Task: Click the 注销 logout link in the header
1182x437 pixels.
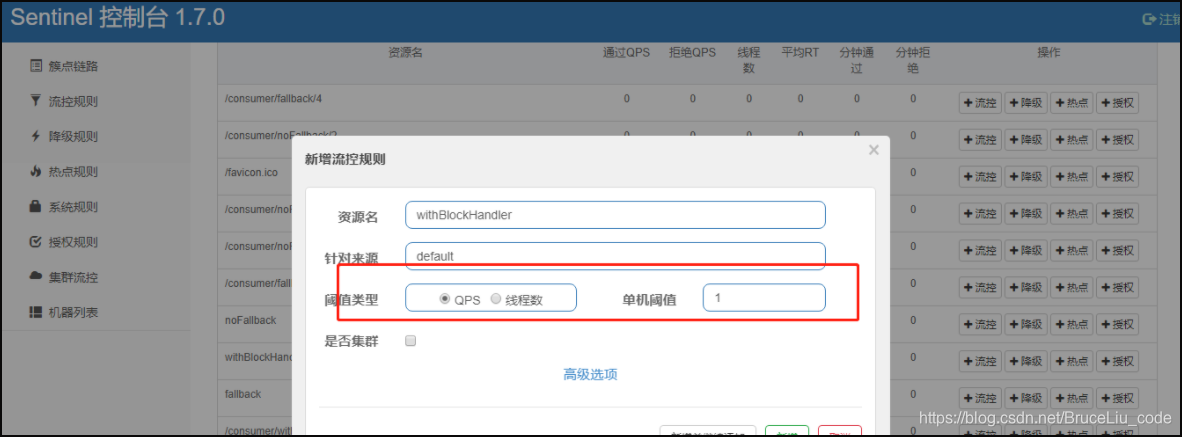Action: click(1162, 20)
